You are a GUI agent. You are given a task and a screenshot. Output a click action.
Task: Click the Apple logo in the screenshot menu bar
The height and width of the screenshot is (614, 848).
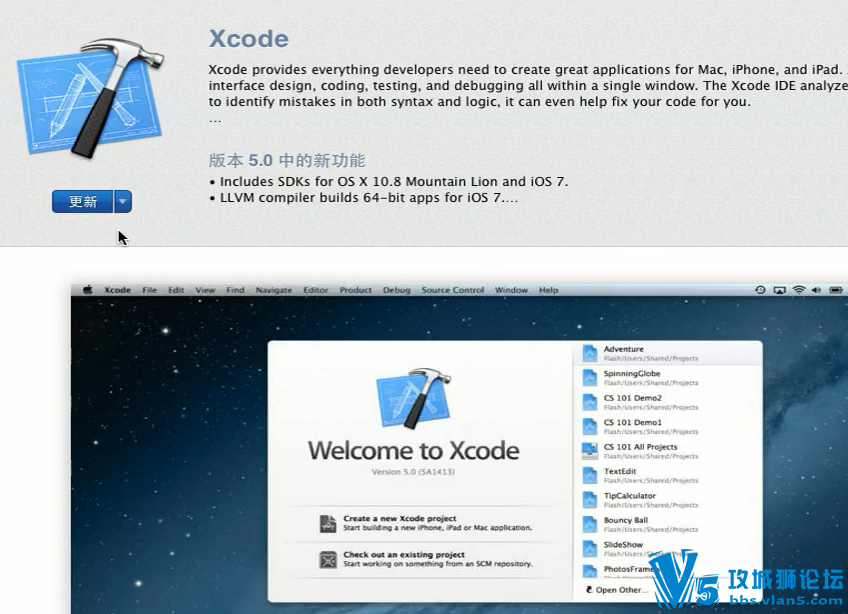point(88,290)
